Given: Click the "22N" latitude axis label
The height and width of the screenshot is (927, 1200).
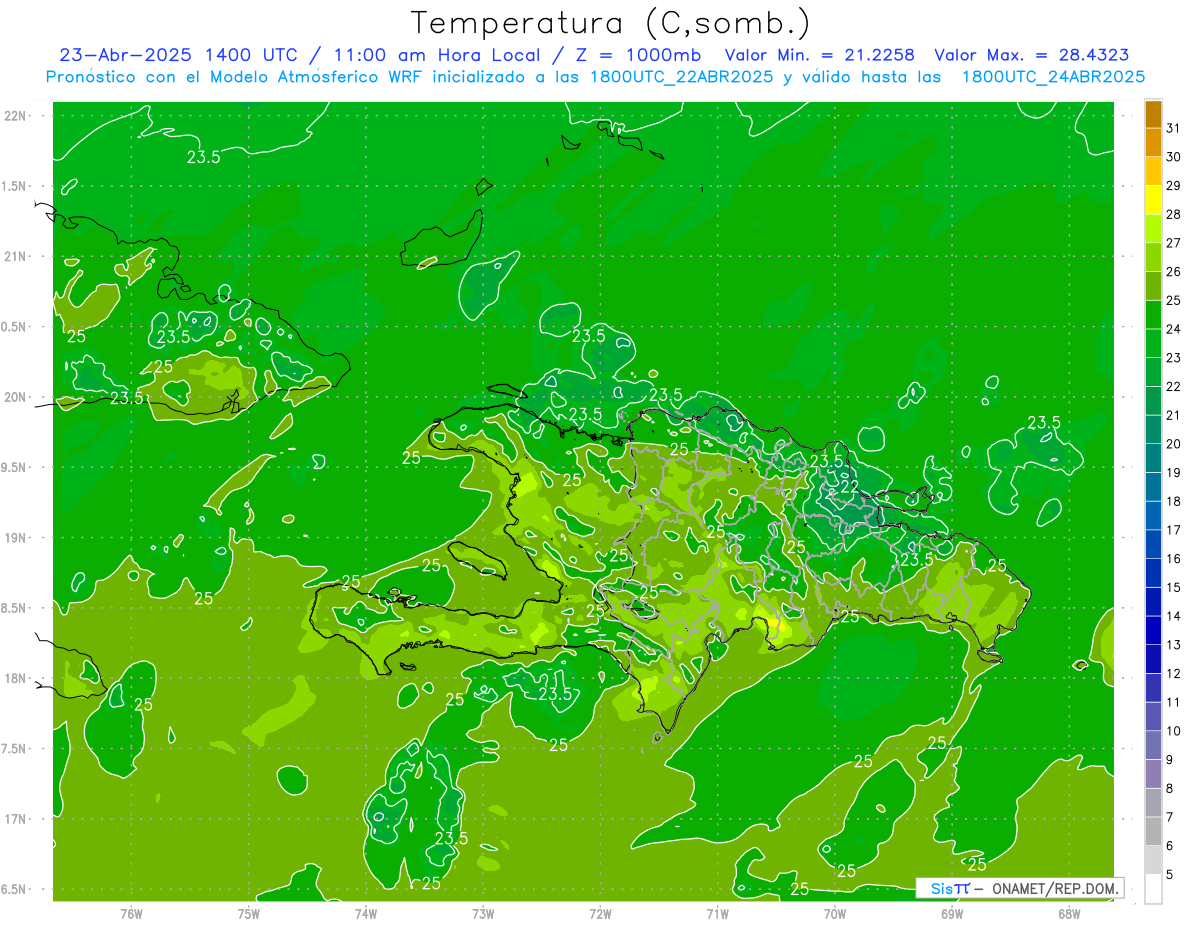Looking at the screenshot, I should (17, 116).
